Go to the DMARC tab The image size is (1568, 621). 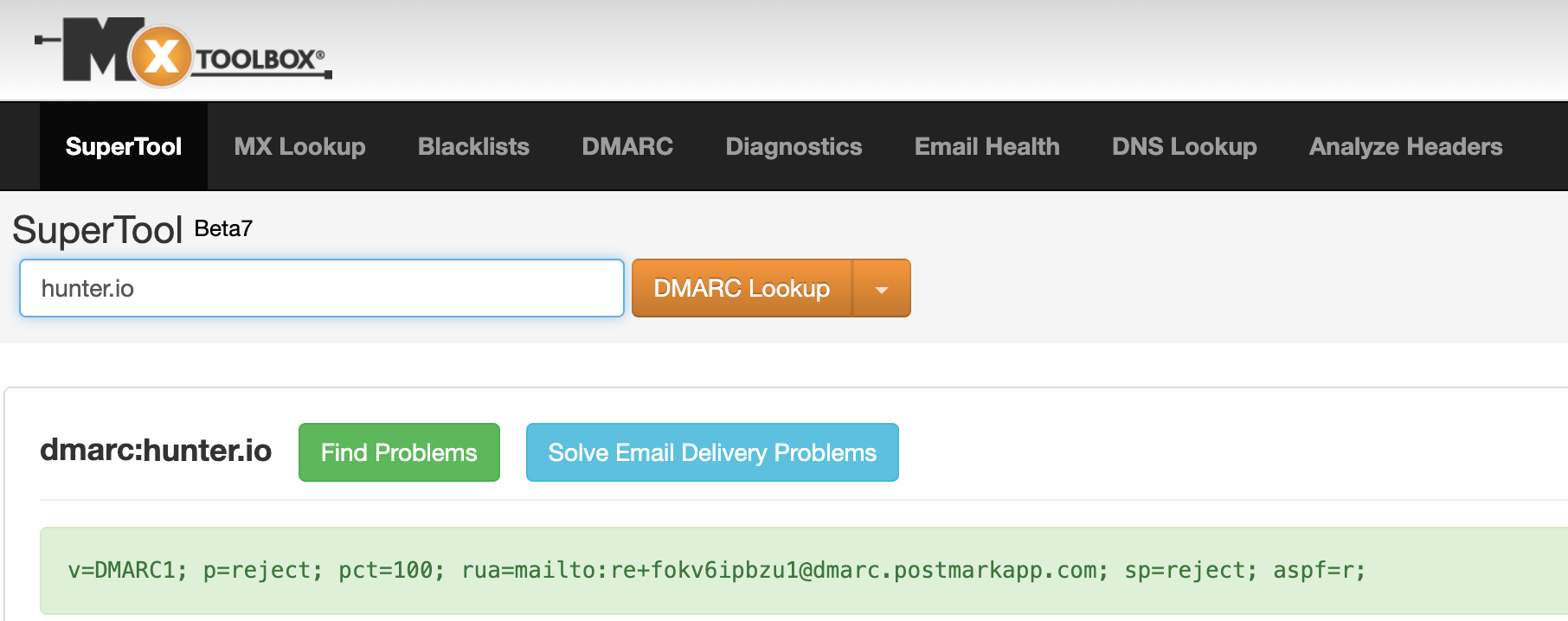click(627, 146)
